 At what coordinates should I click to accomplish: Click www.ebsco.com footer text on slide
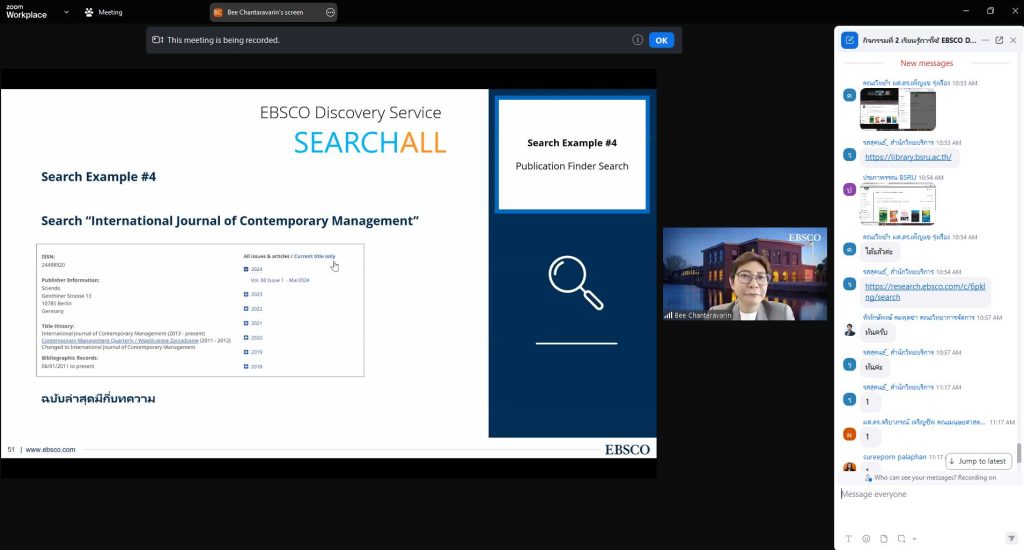point(50,449)
